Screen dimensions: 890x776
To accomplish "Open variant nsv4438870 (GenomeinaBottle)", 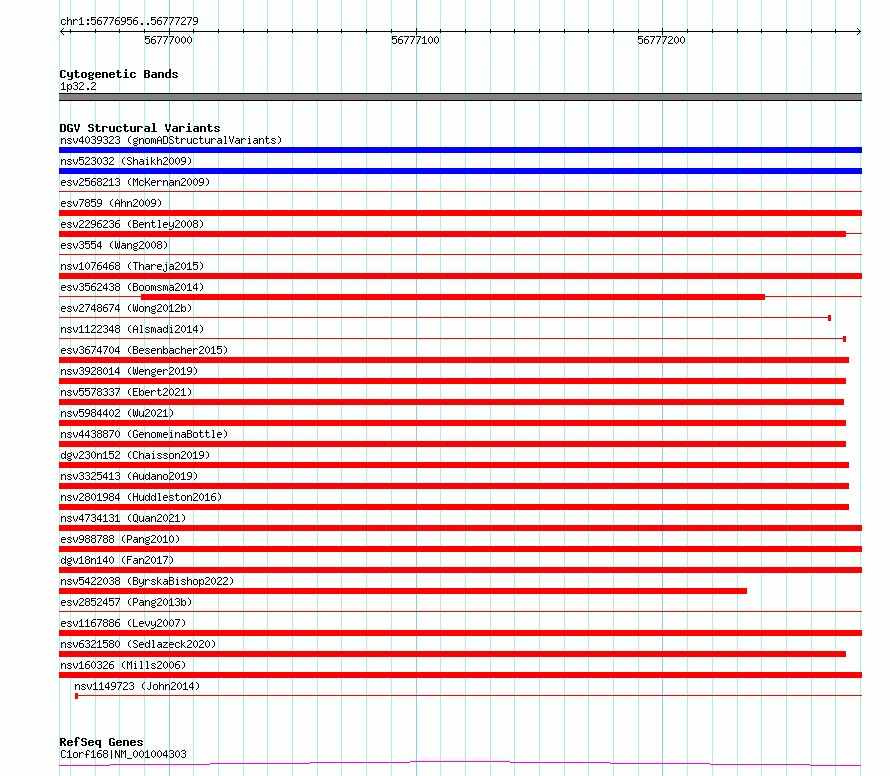I will click(x=144, y=434).
